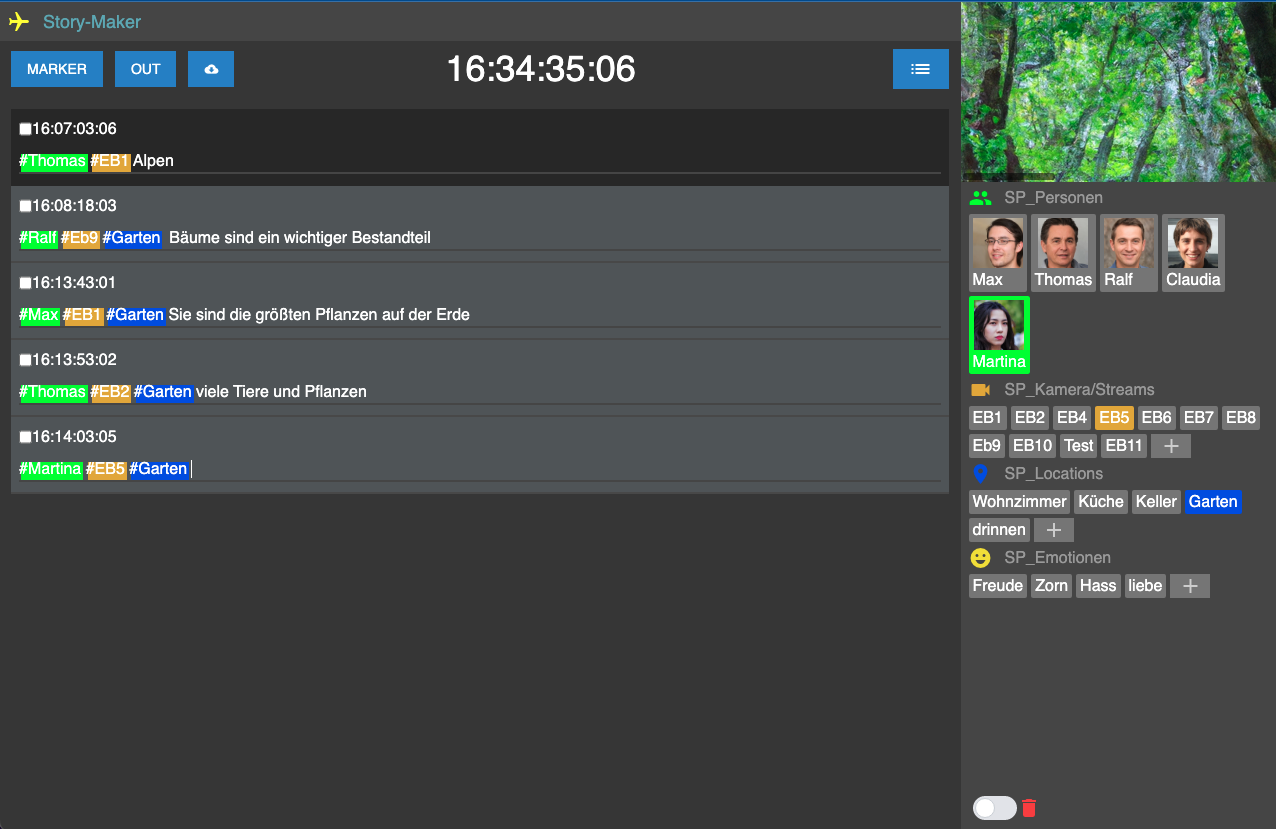Select person Max thumbnail
Image resolution: width=1276 pixels, height=829 pixels.
click(998, 253)
